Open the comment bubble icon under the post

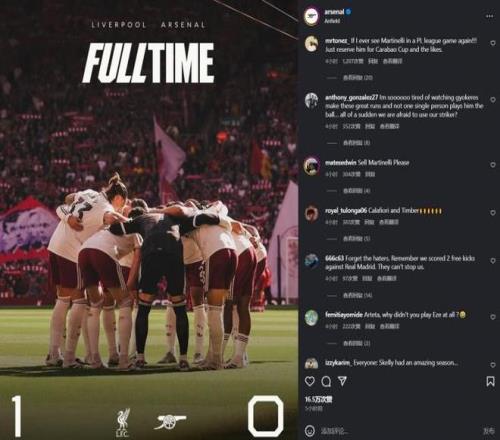326,381
